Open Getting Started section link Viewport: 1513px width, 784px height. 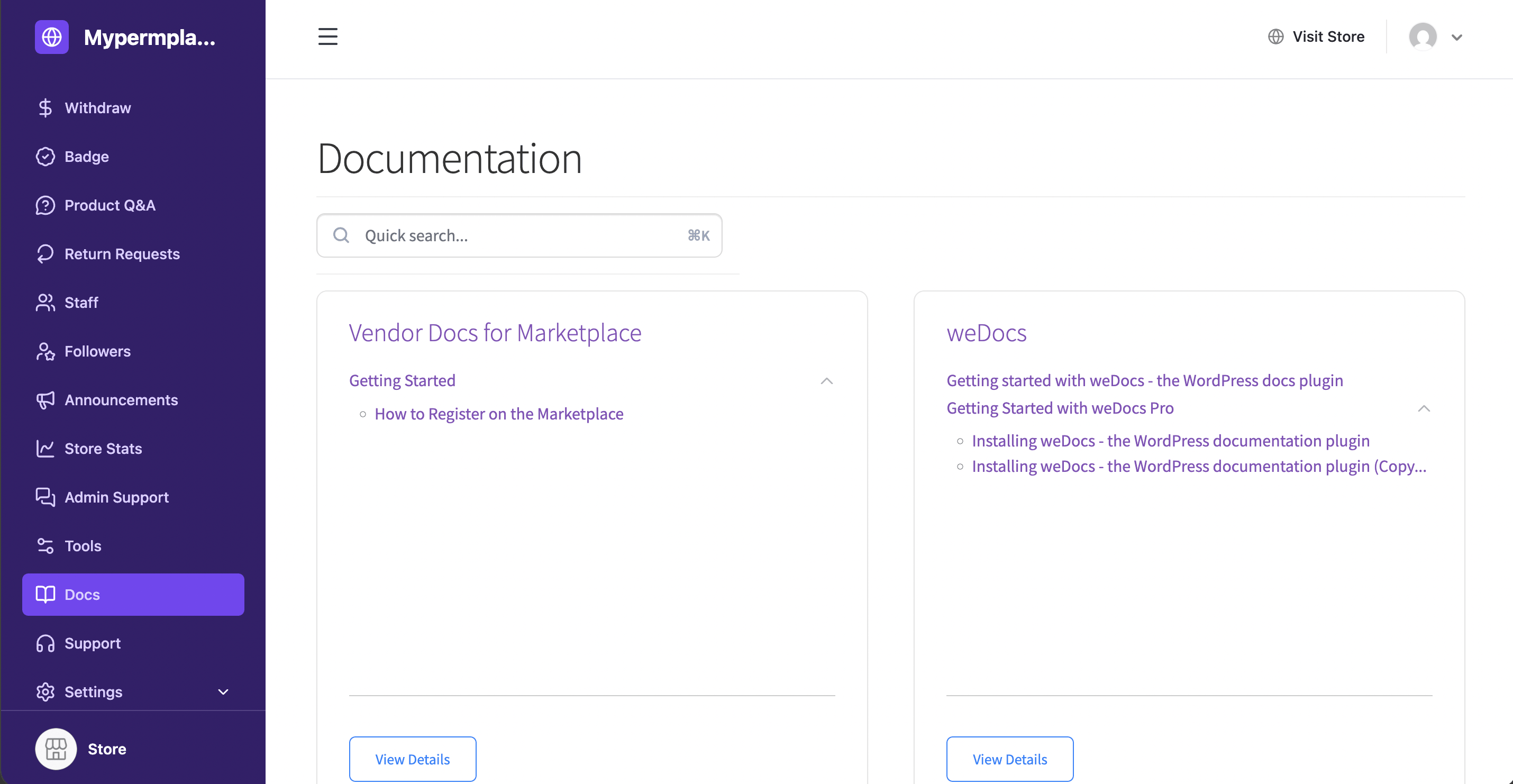pyautogui.click(x=403, y=380)
